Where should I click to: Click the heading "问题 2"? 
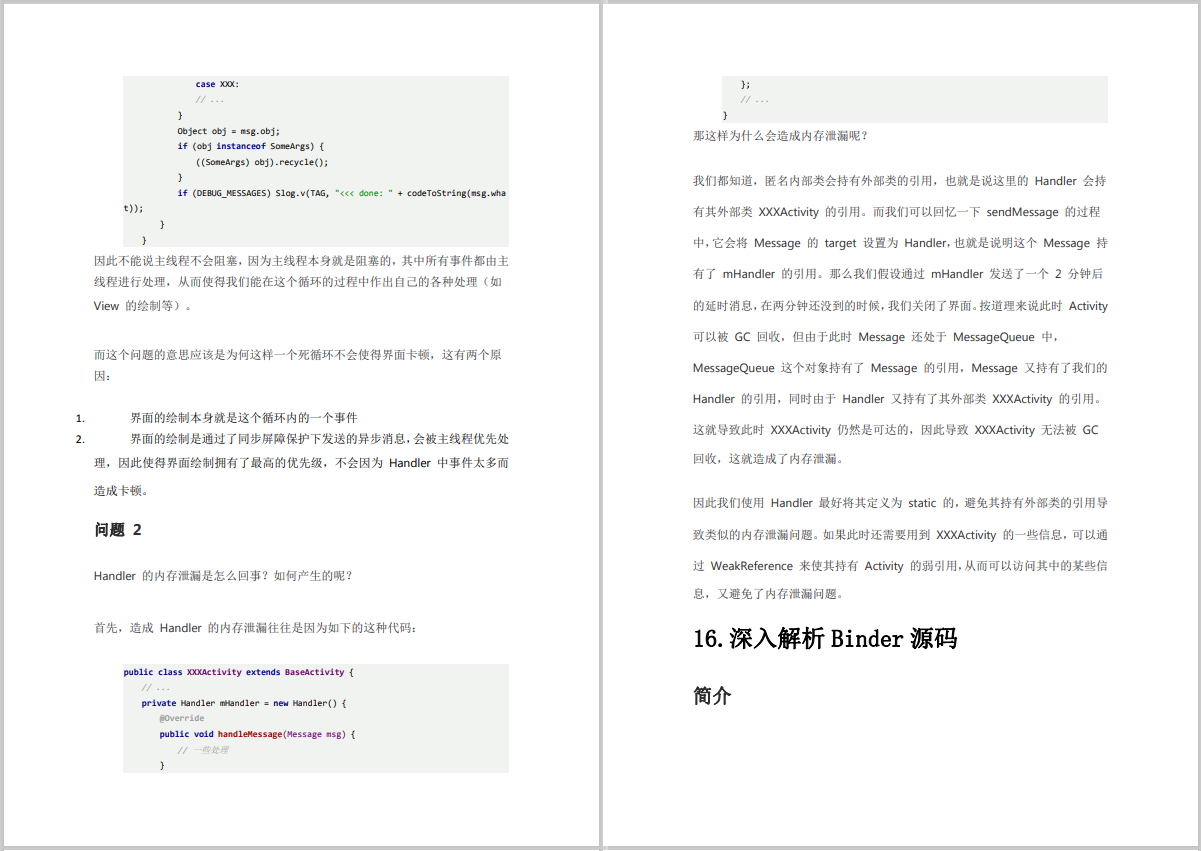118,530
